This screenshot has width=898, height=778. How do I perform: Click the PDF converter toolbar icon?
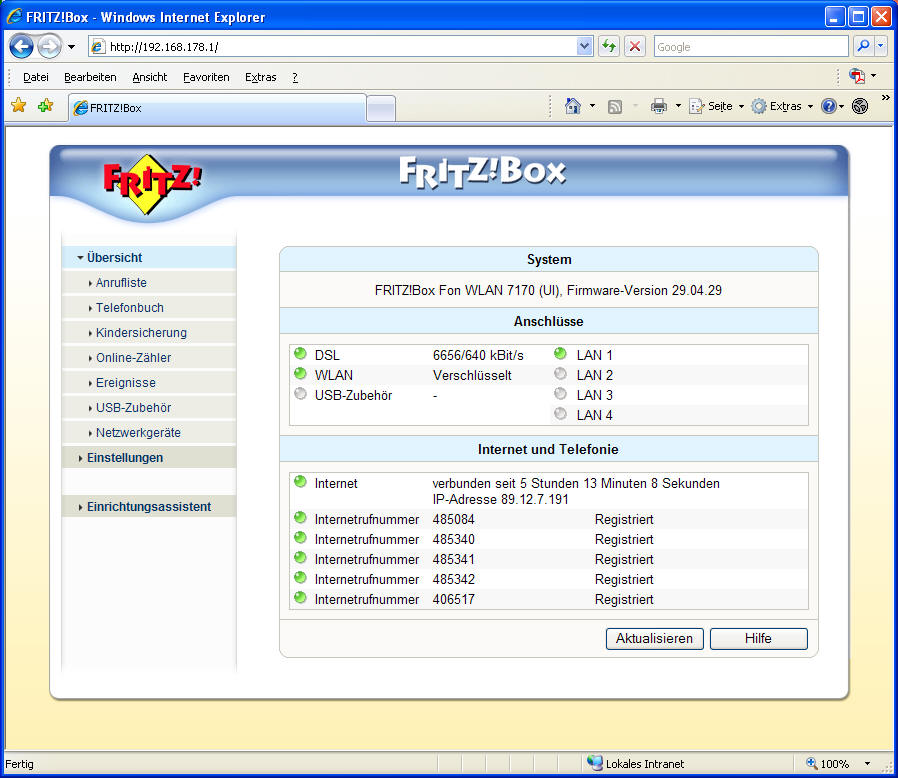pos(857,76)
